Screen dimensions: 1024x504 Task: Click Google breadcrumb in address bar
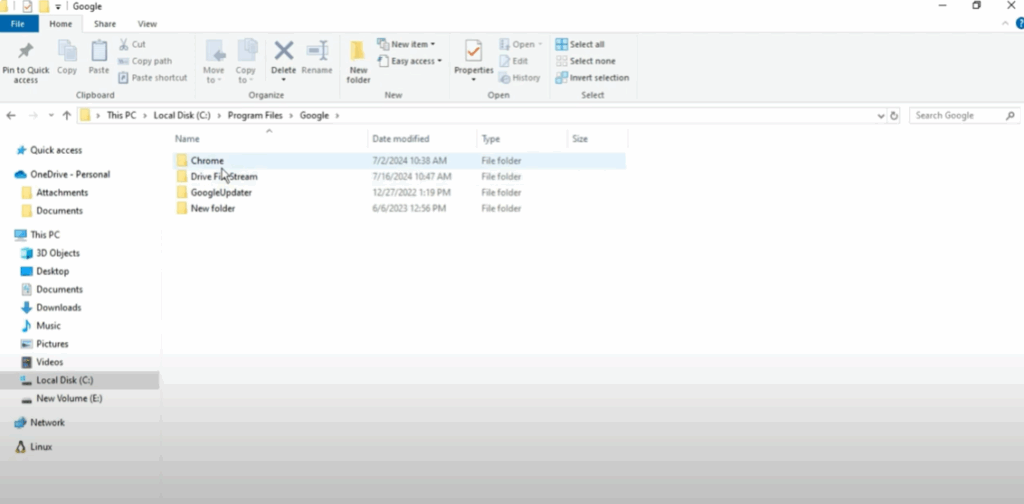314,116
